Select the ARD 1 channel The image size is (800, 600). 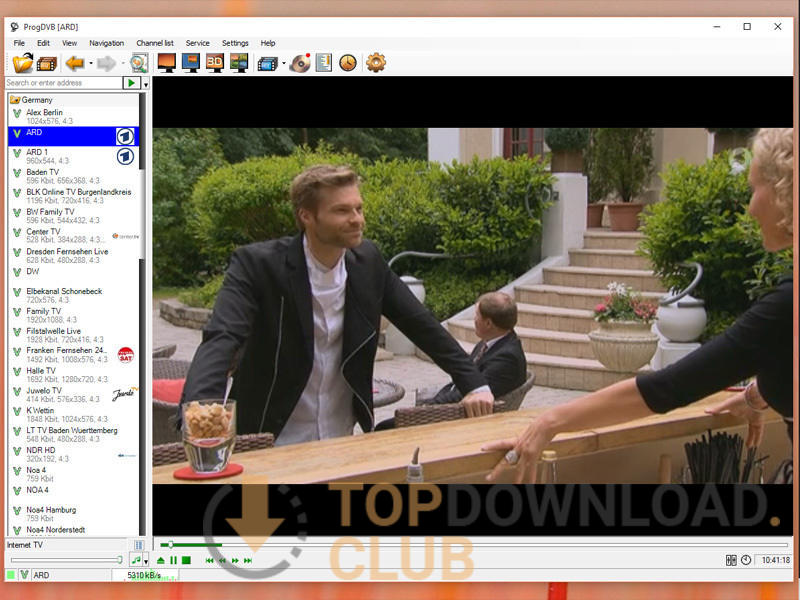click(73, 156)
